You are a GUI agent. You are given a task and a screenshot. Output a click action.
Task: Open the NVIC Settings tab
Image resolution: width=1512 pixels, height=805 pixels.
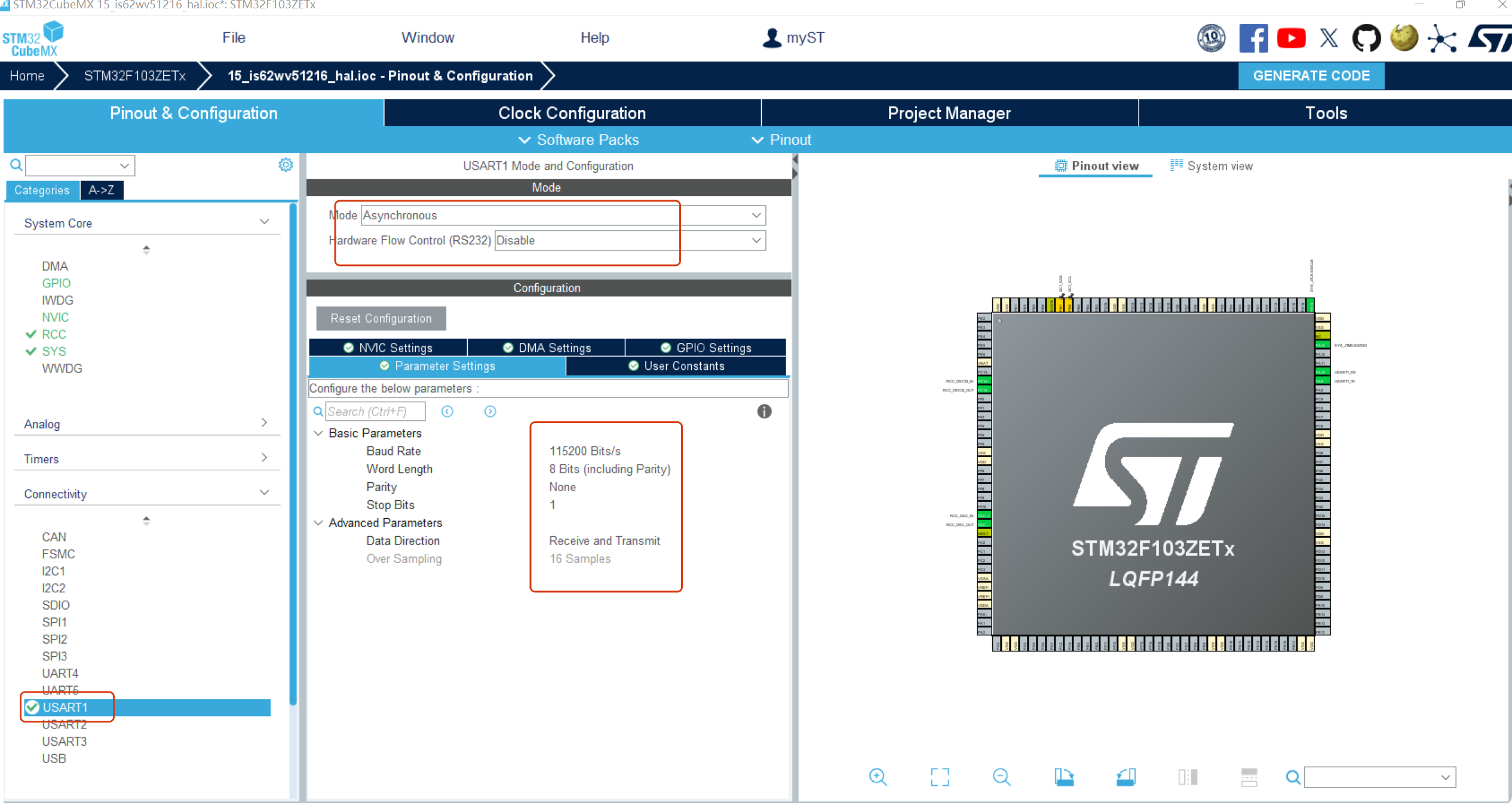[388, 347]
